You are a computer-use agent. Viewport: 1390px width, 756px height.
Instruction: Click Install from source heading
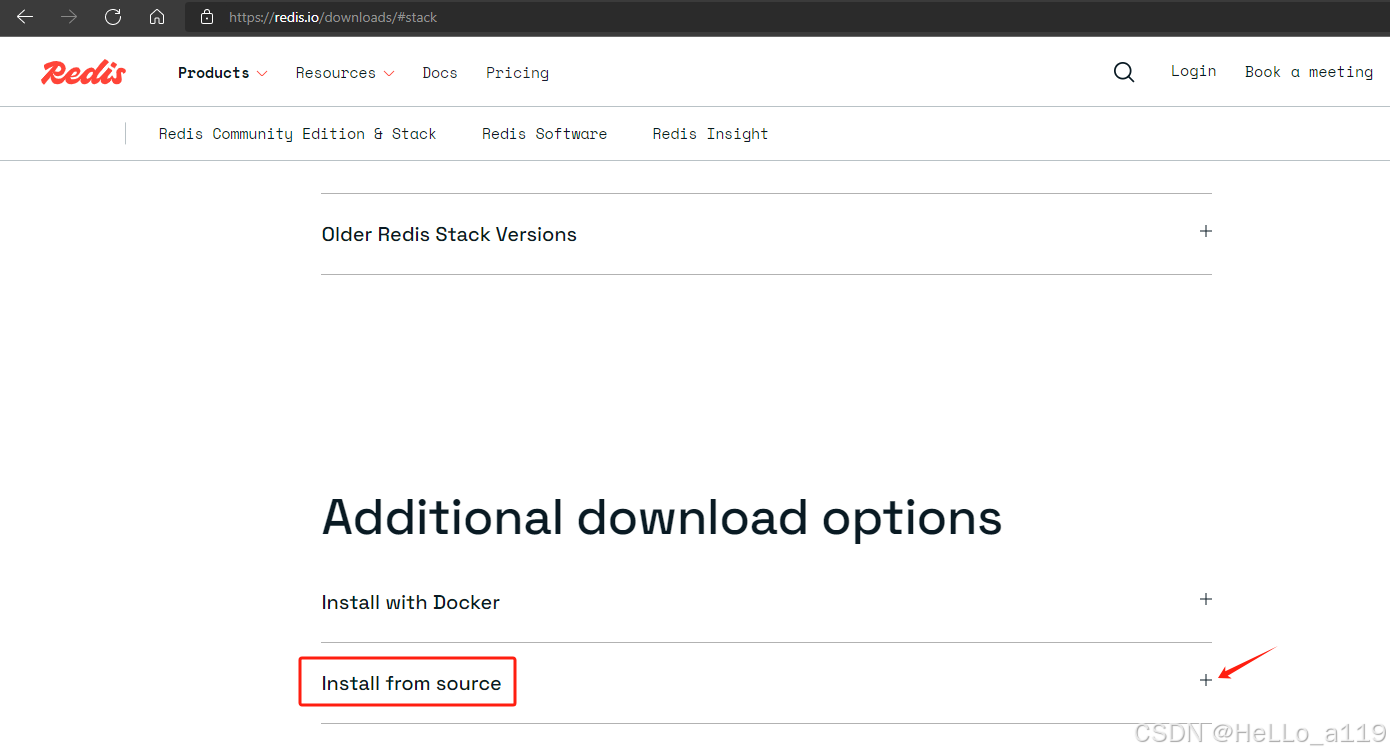coord(411,683)
